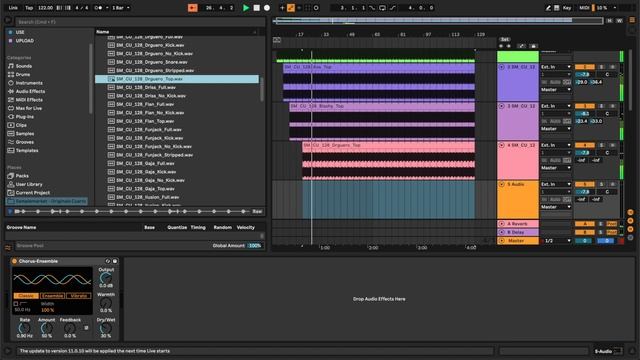Screen dimensions: 640x360
Task: Open Packs in Places
Action: point(22,176)
